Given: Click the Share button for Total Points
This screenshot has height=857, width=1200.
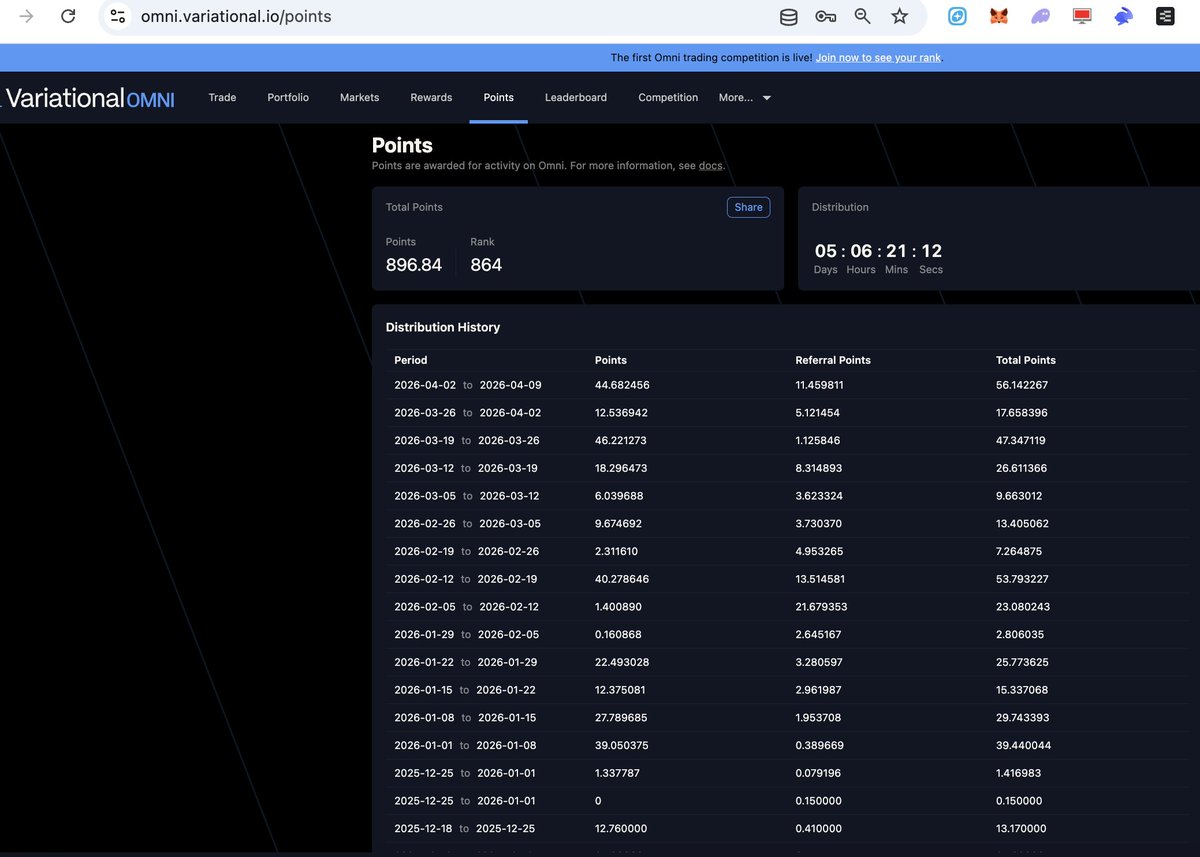Looking at the screenshot, I should tap(748, 207).
